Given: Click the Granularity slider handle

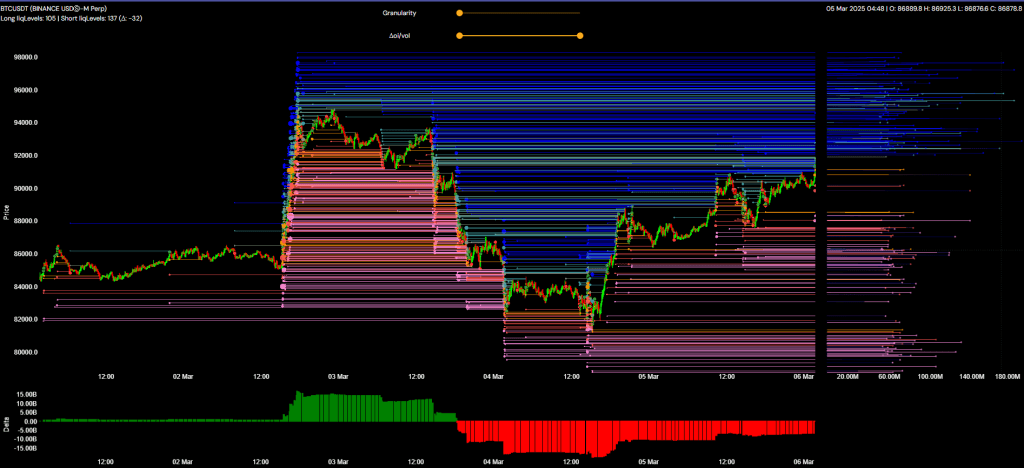Looking at the screenshot, I should click(459, 13).
